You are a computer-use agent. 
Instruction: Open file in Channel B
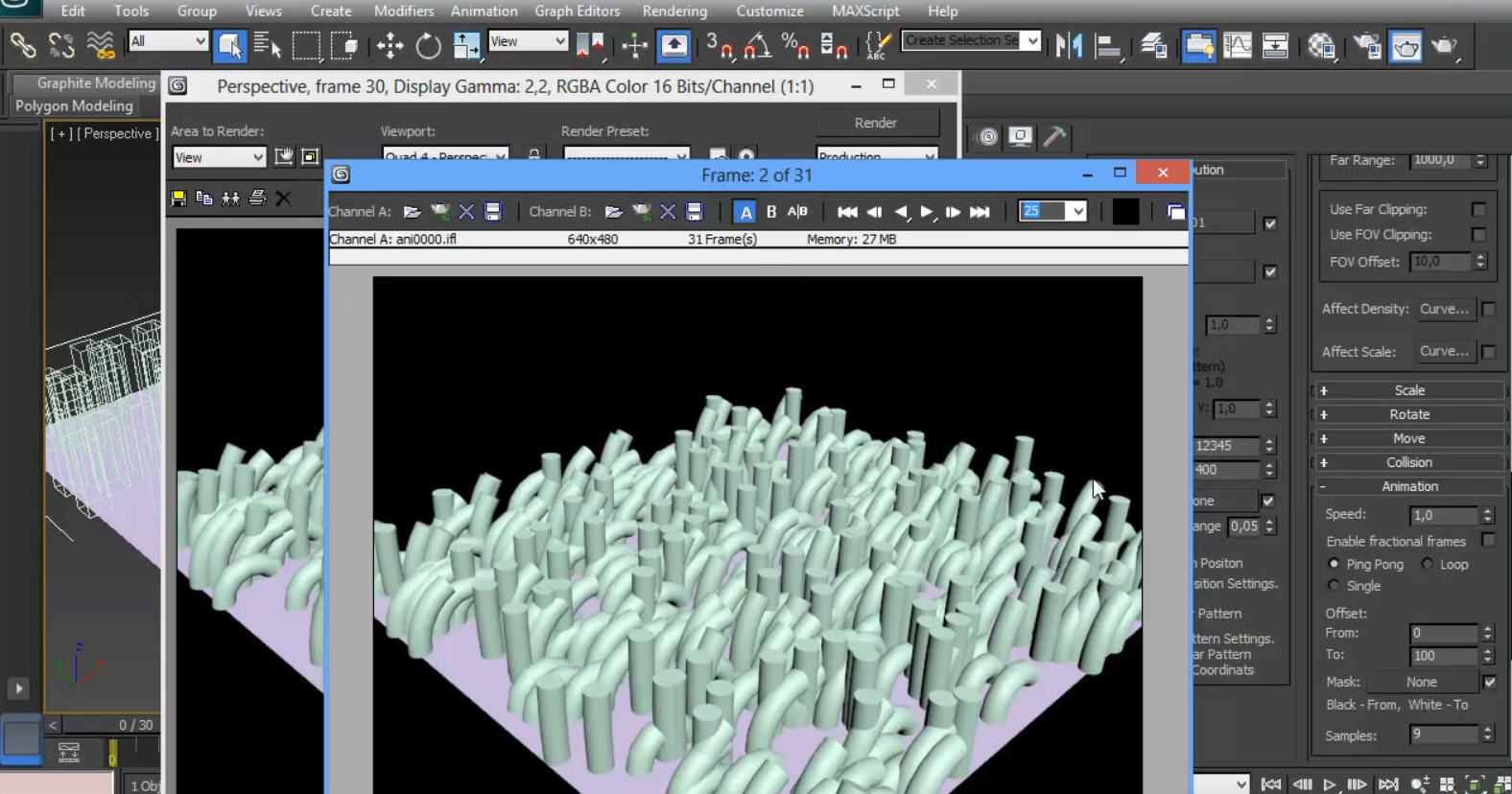click(x=614, y=212)
